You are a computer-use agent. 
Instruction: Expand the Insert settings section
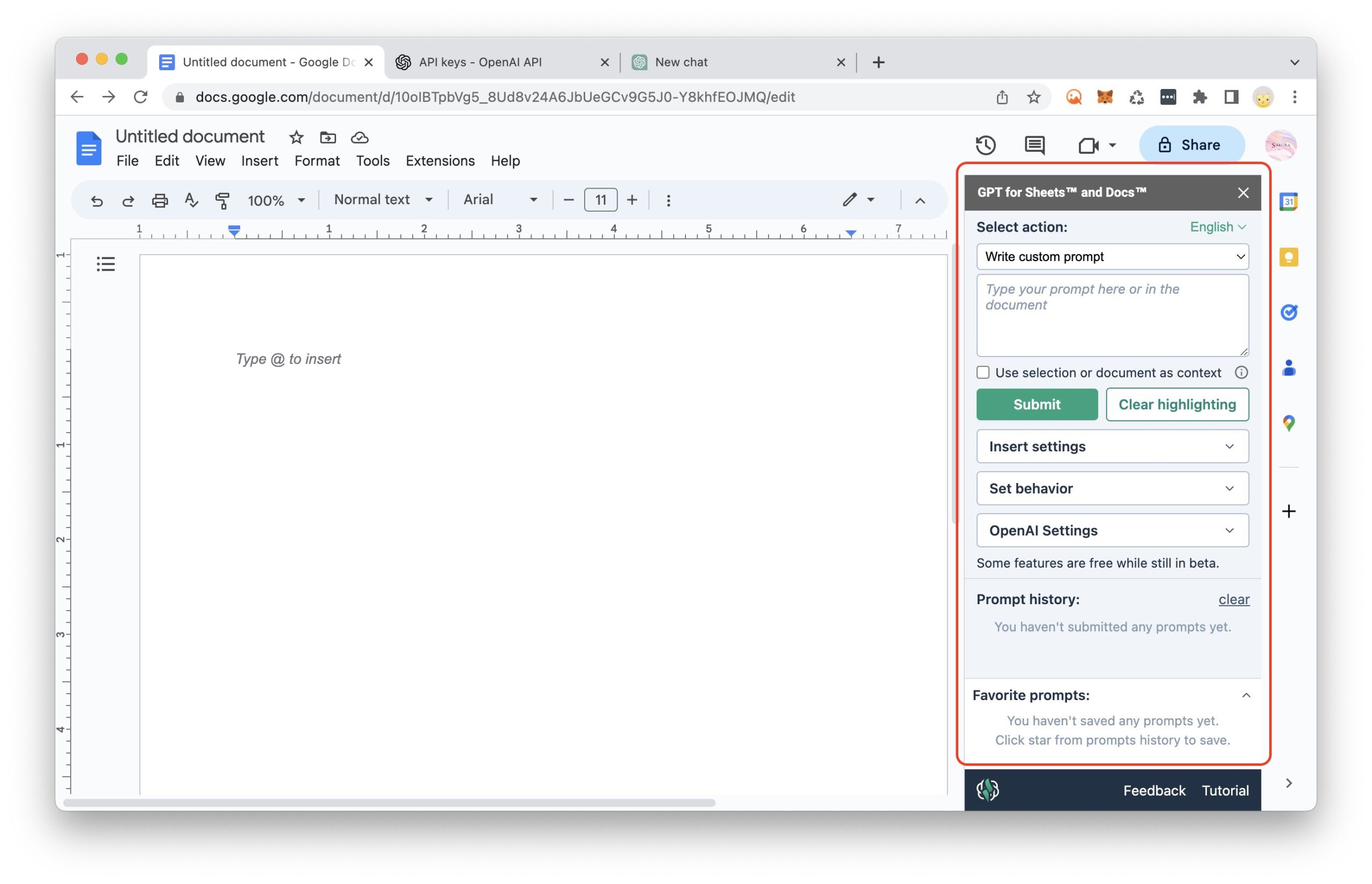1112,447
